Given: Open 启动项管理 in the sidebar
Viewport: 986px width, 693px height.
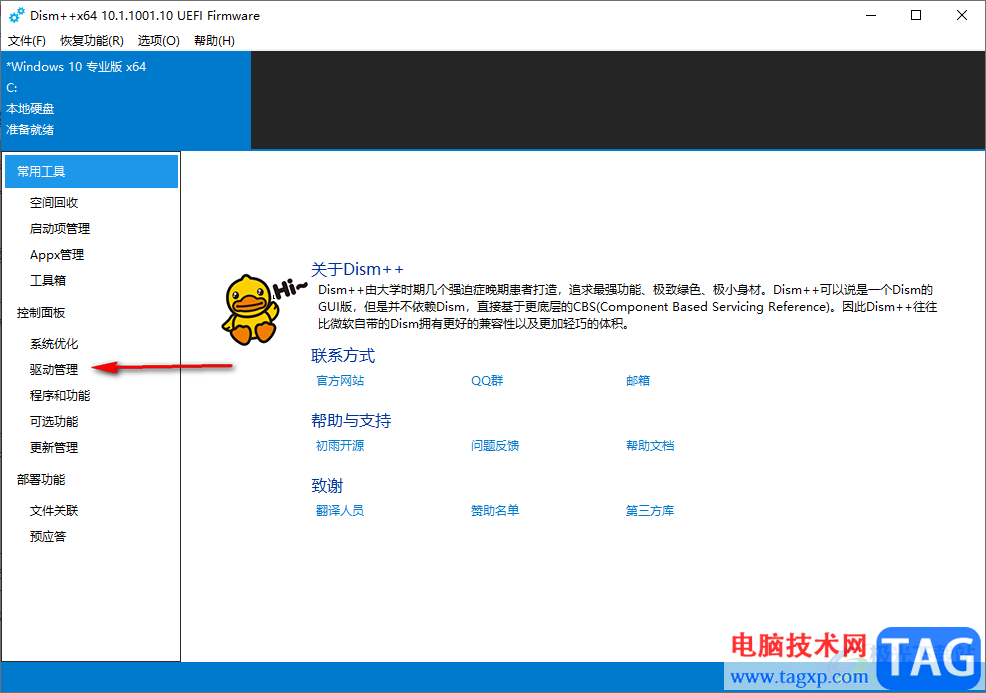Looking at the screenshot, I should [x=60, y=228].
